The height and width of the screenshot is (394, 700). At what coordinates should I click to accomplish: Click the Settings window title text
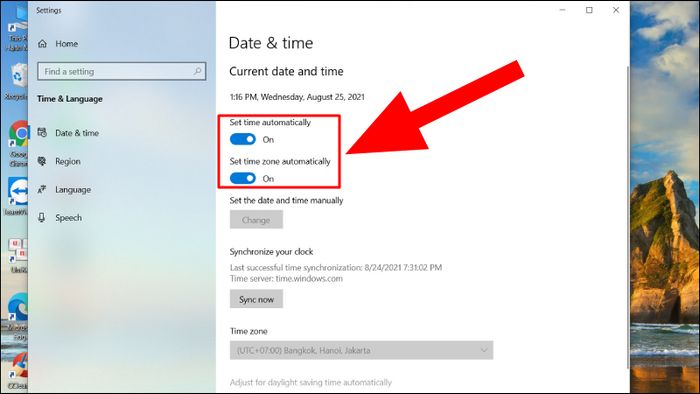click(x=49, y=10)
